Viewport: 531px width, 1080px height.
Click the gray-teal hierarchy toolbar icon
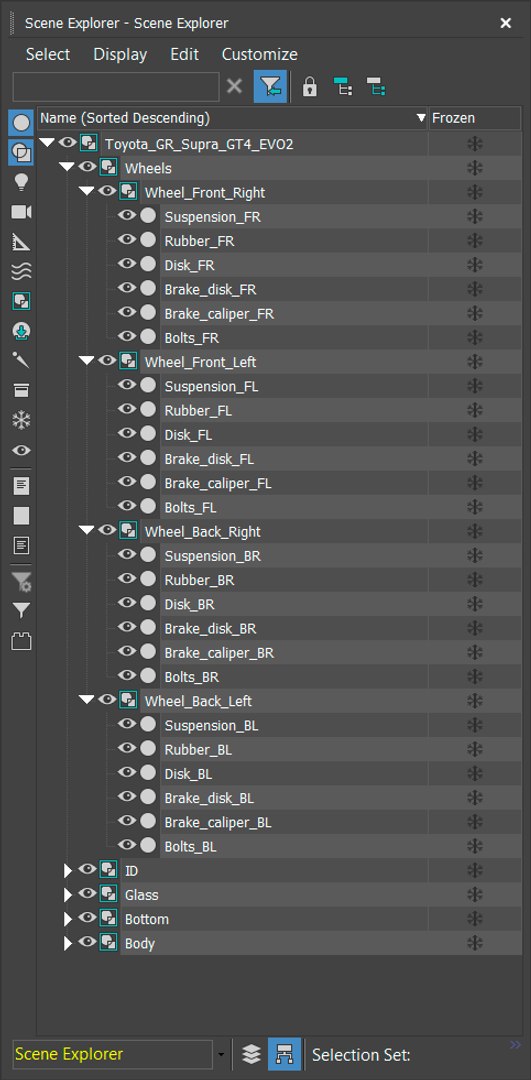click(x=376, y=87)
